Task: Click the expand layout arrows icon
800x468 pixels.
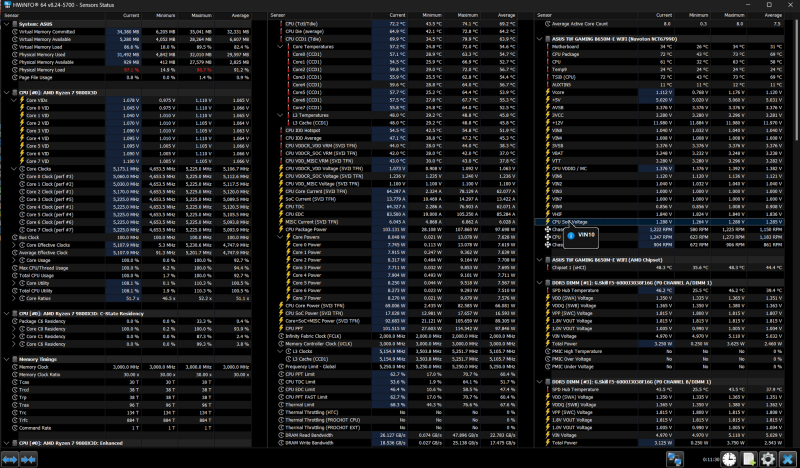Action: click(x=10, y=459)
